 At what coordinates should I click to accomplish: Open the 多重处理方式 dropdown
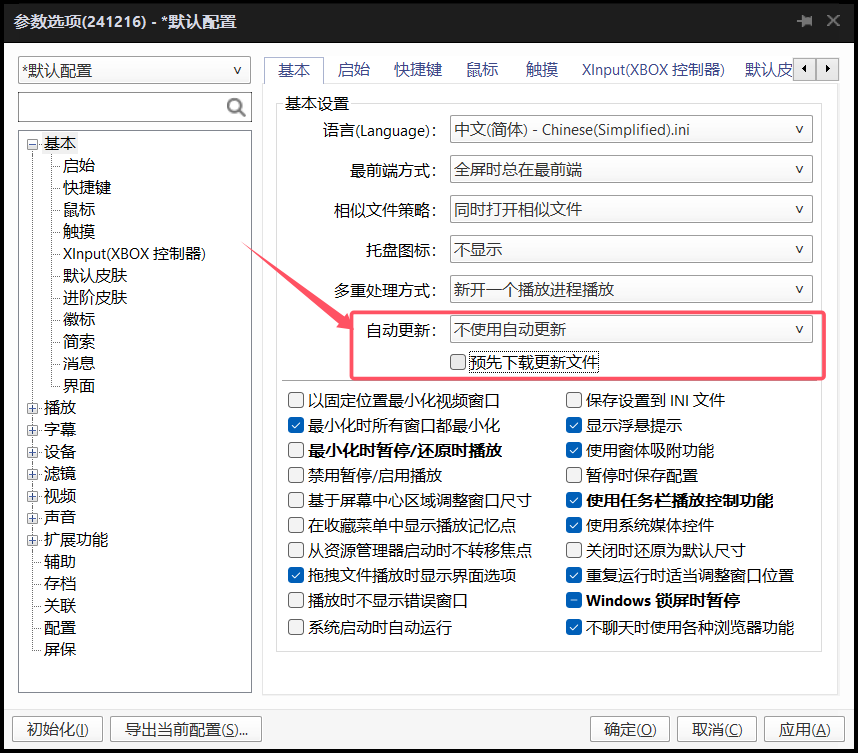pos(631,289)
